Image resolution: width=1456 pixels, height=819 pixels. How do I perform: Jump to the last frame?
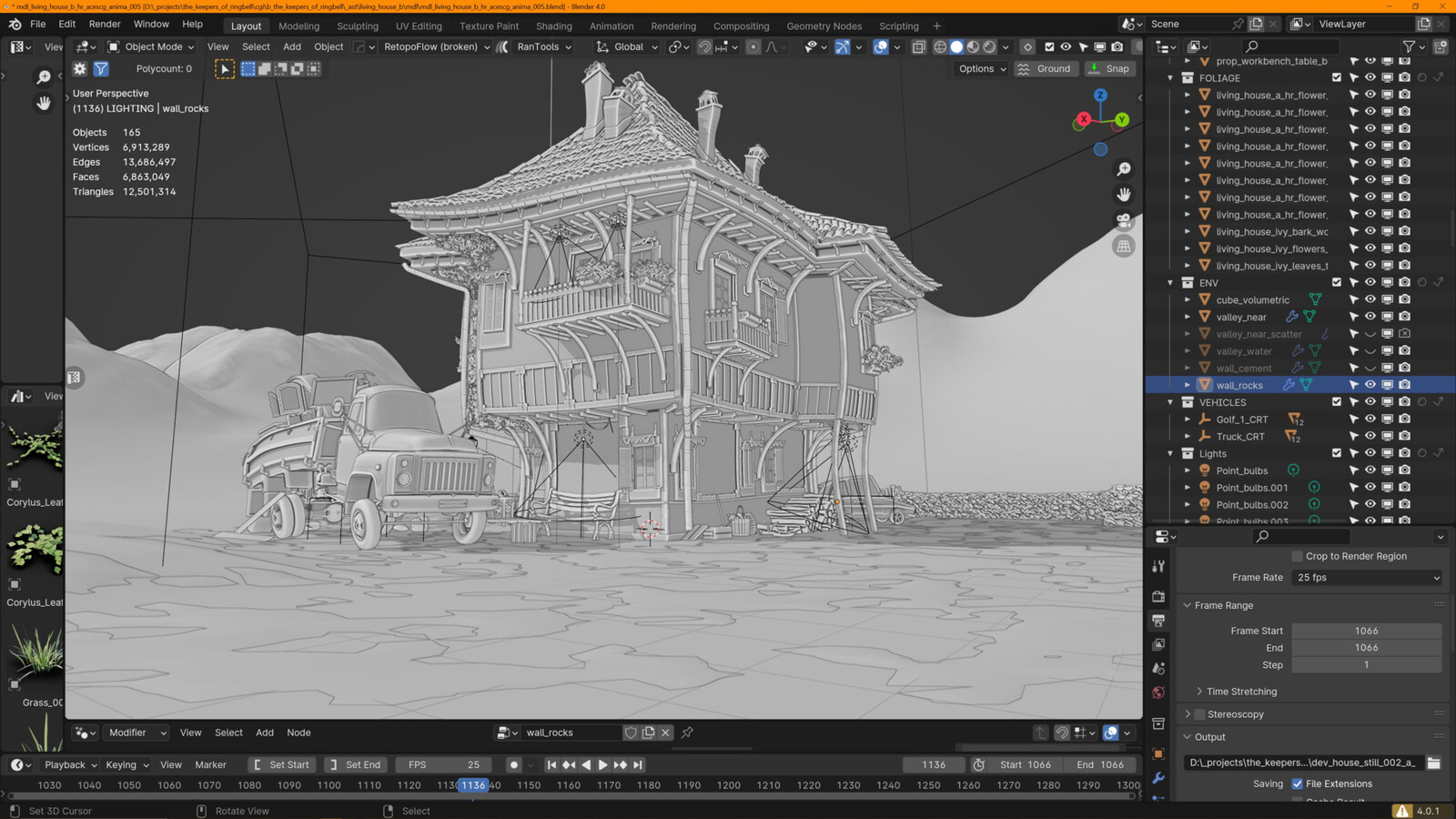[638, 765]
